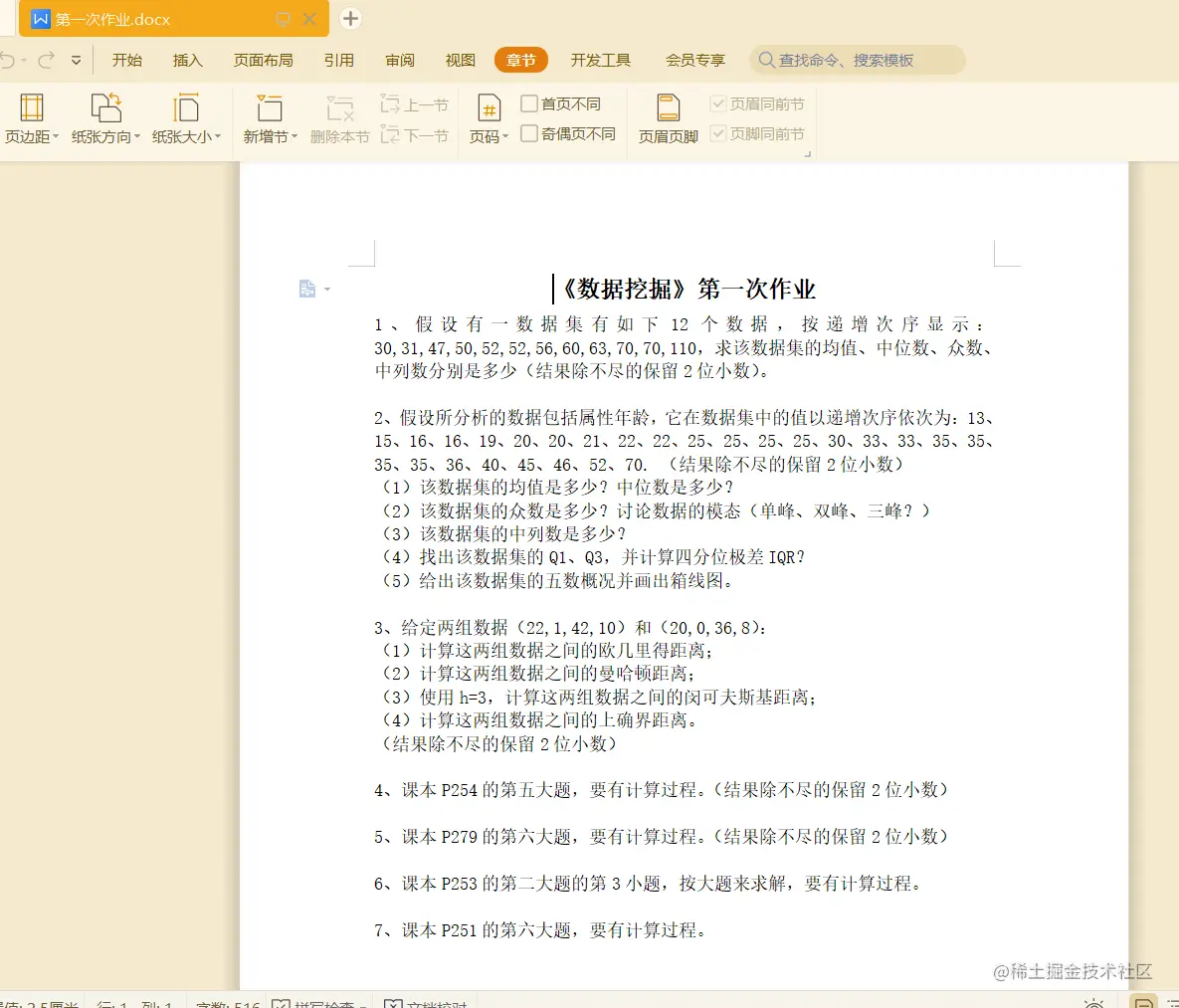Click the 页码 page number icon
Screen dimensions: 1179x1008
pyautogui.click(x=489, y=107)
